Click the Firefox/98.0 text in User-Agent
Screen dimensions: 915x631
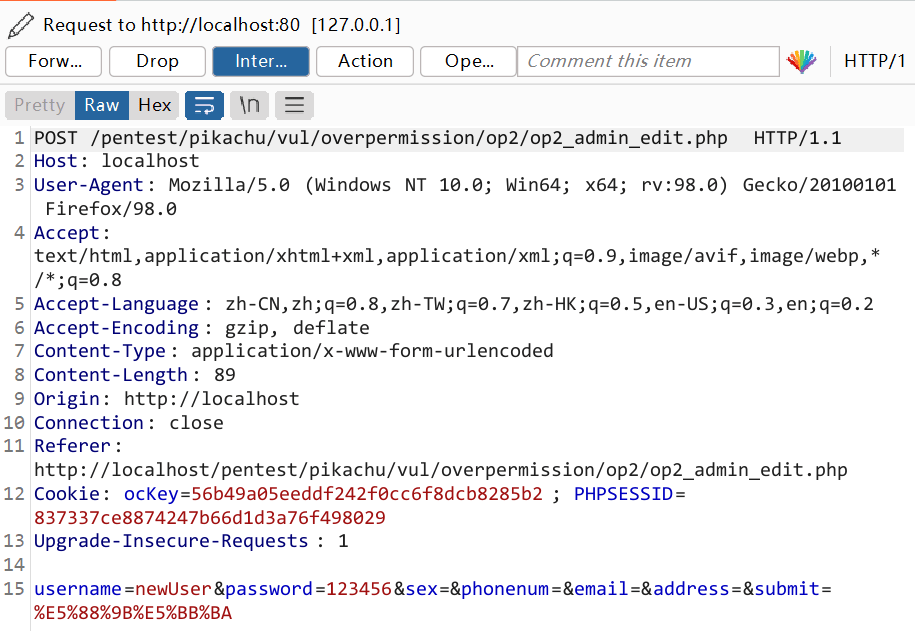111,209
